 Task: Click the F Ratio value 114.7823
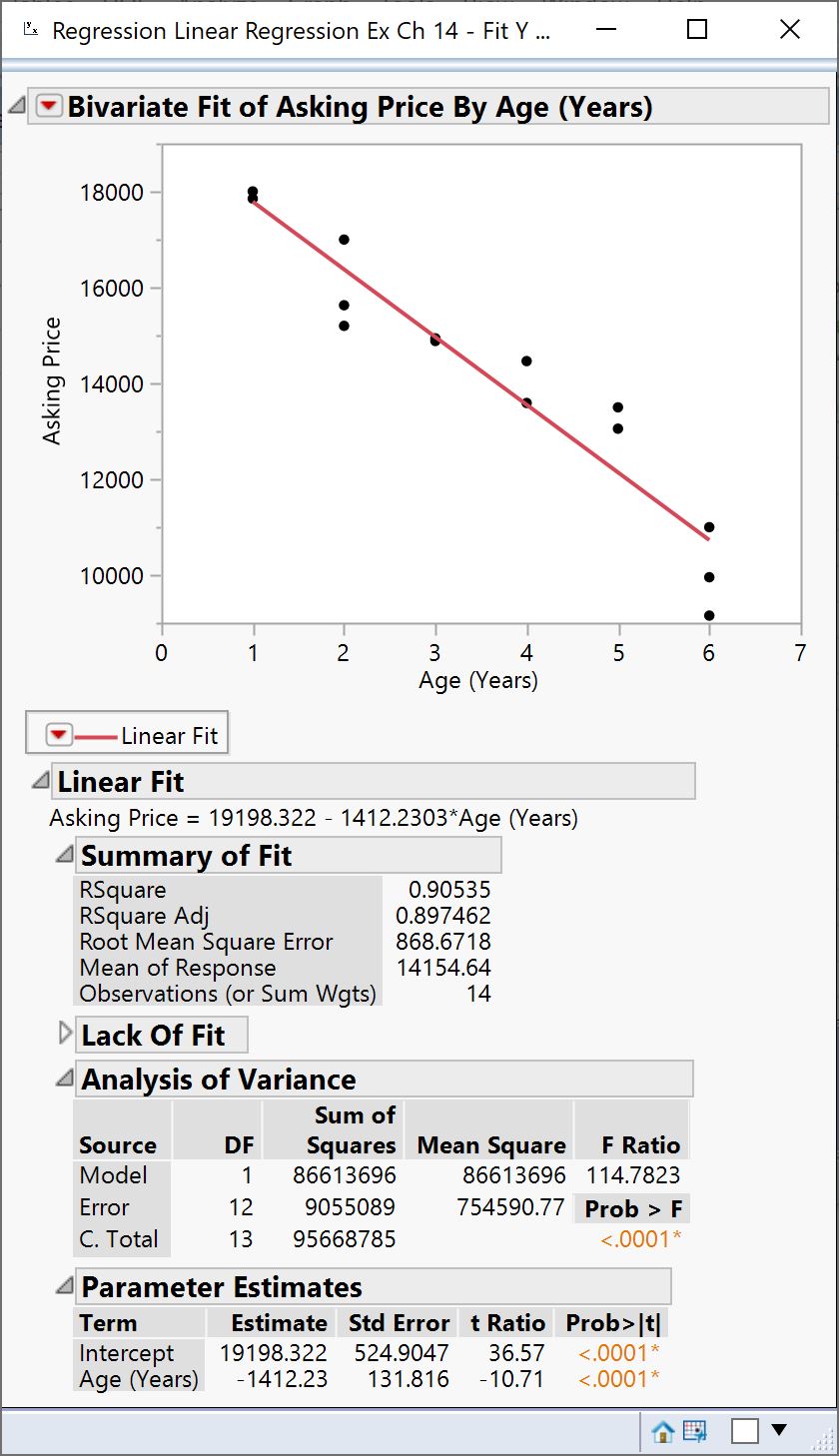[633, 1175]
